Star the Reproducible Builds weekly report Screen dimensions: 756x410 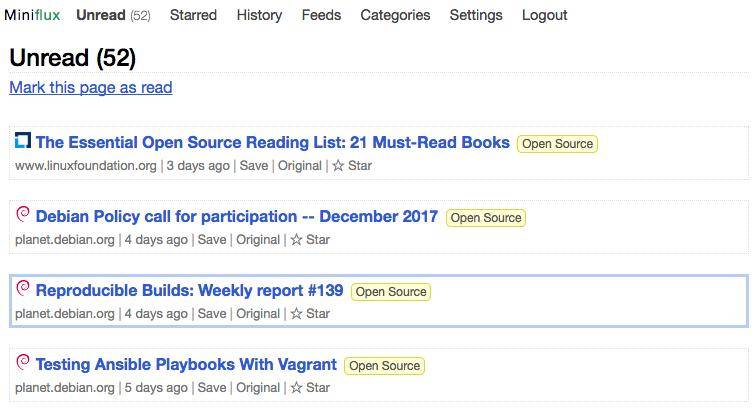309,314
